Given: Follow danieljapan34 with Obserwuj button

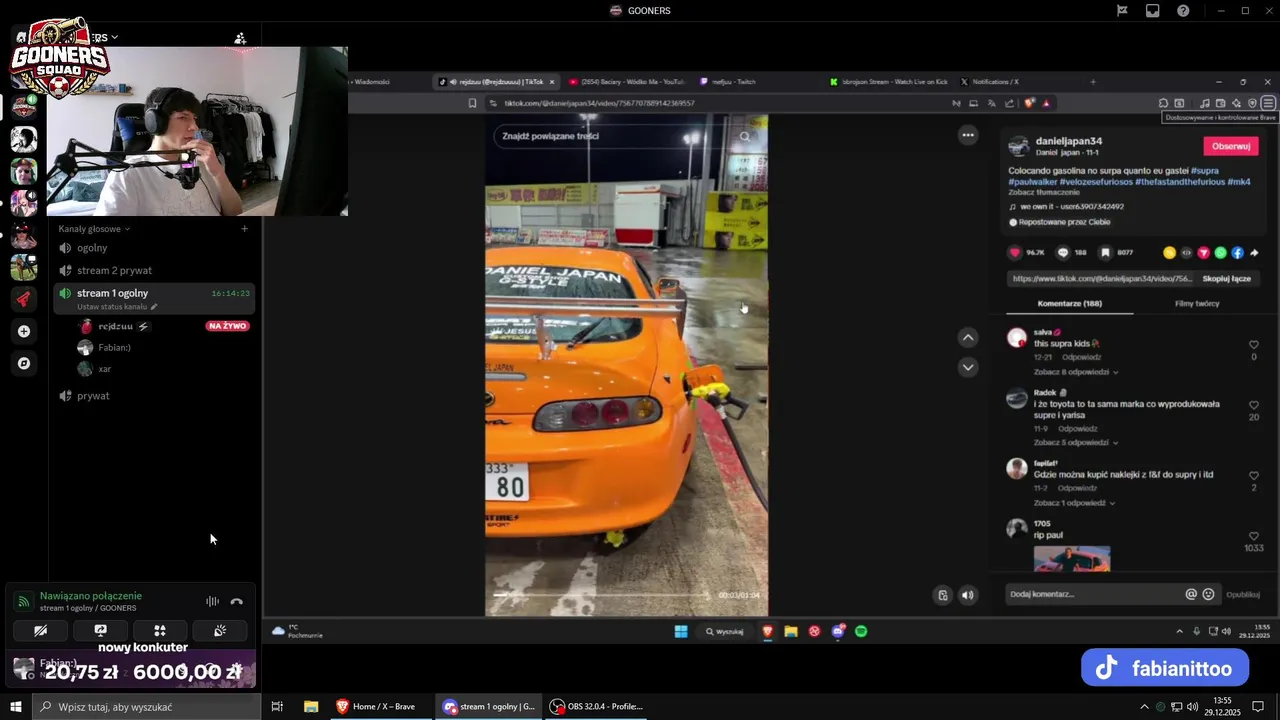Looking at the screenshot, I should click(x=1231, y=146).
